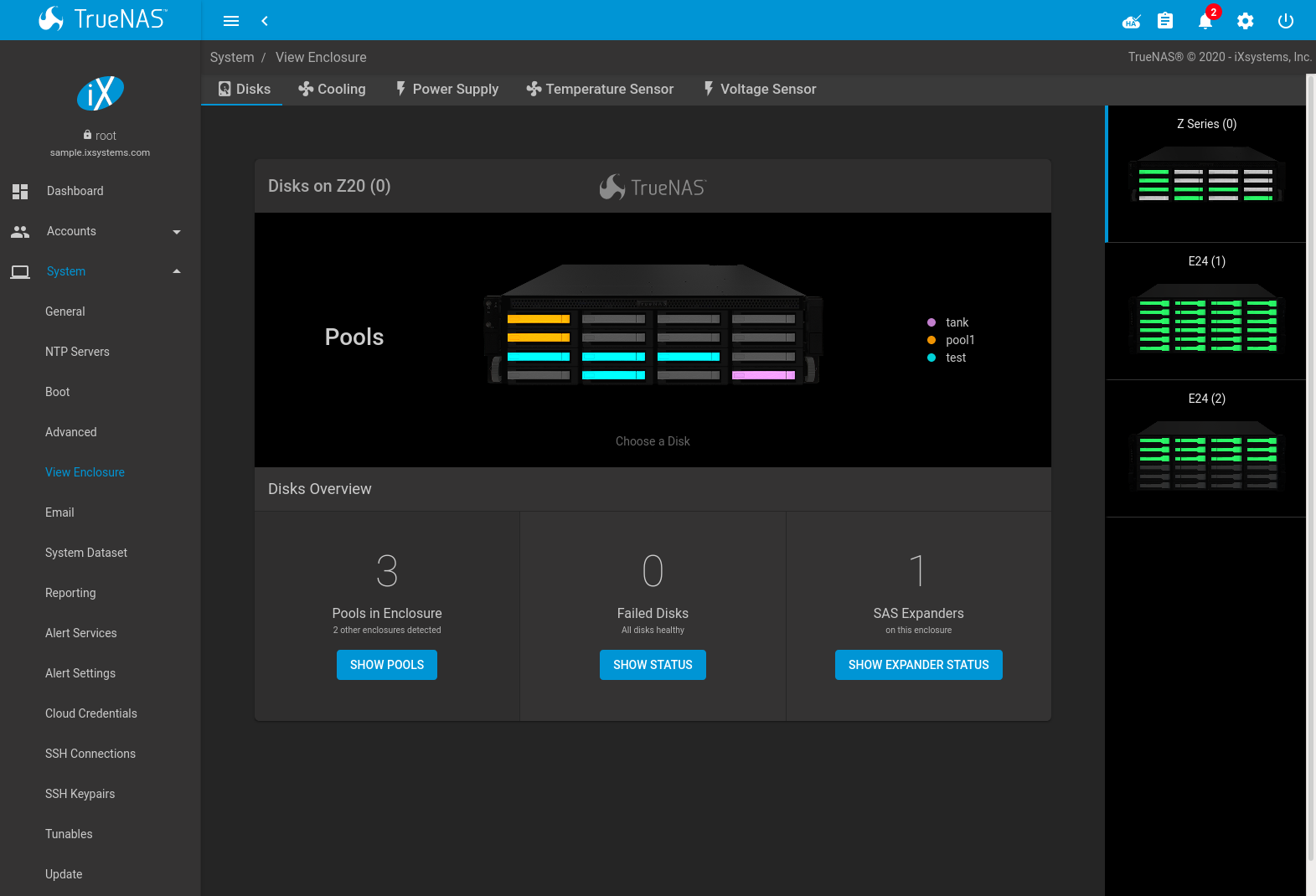Image resolution: width=1316 pixels, height=896 pixels.
Task: Click the iX logo in sidebar
Action: (101, 93)
